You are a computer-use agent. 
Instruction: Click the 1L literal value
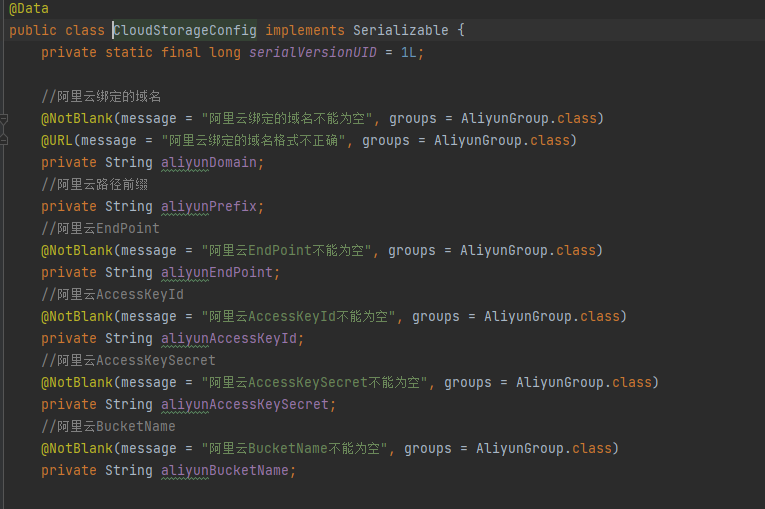point(408,52)
